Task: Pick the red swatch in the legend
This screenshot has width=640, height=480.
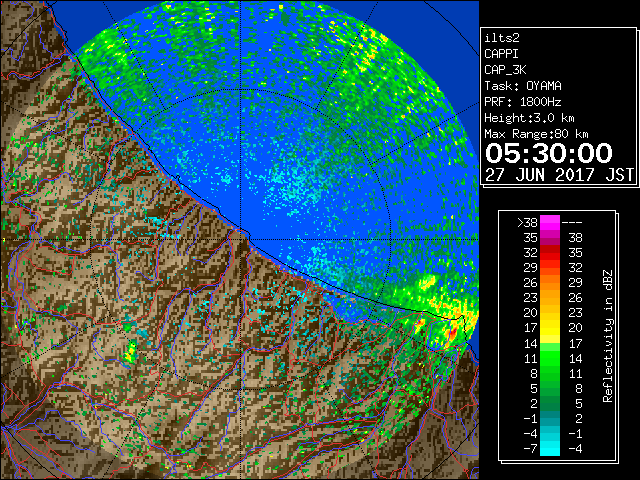Action: tap(550, 253)
